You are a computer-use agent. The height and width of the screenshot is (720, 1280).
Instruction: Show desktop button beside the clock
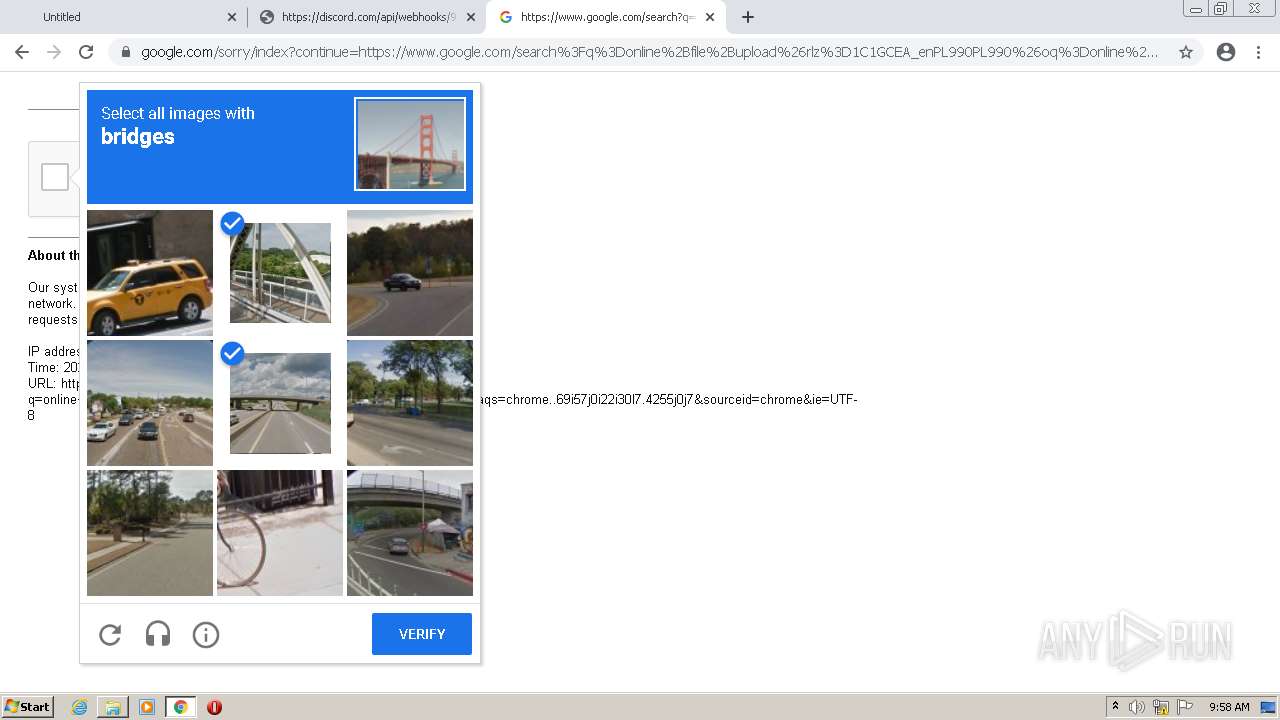tap(1268, 707)
